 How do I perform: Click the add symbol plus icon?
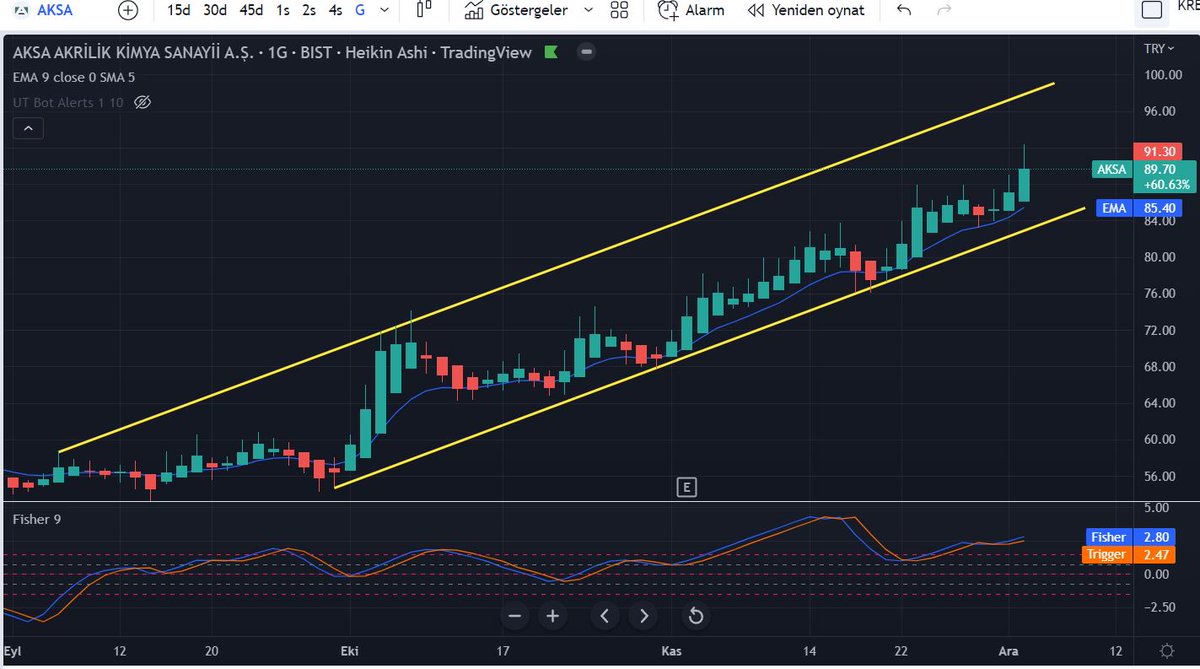tap(128, 10)
